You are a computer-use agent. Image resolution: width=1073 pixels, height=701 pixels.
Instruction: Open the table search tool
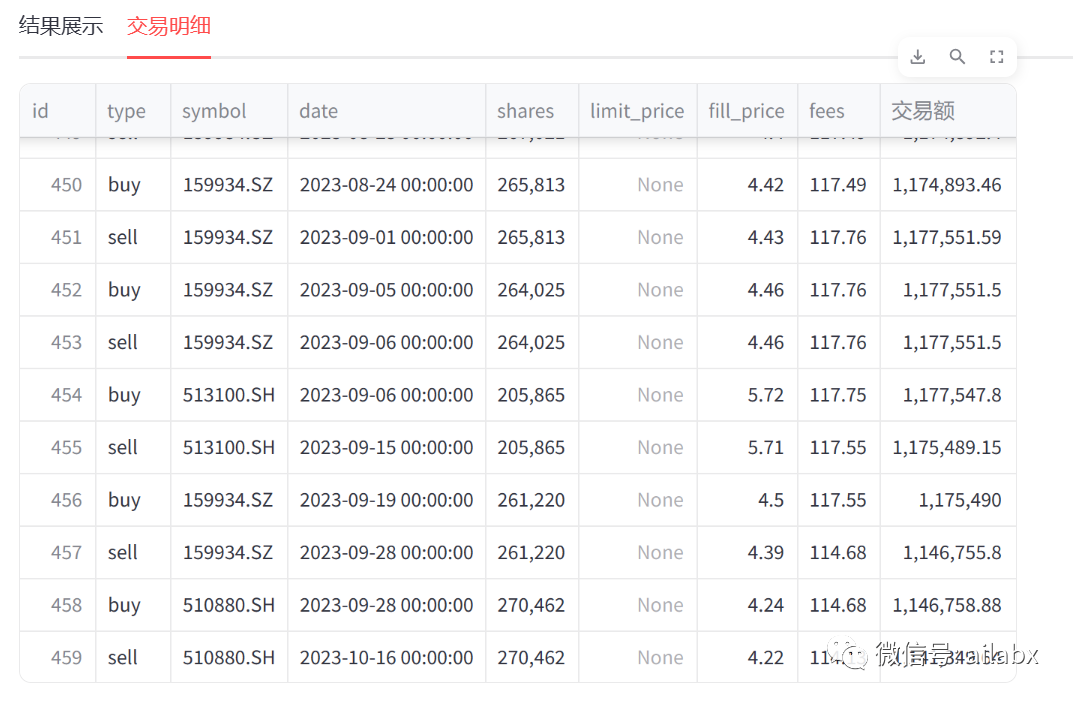tap(957, 57)
